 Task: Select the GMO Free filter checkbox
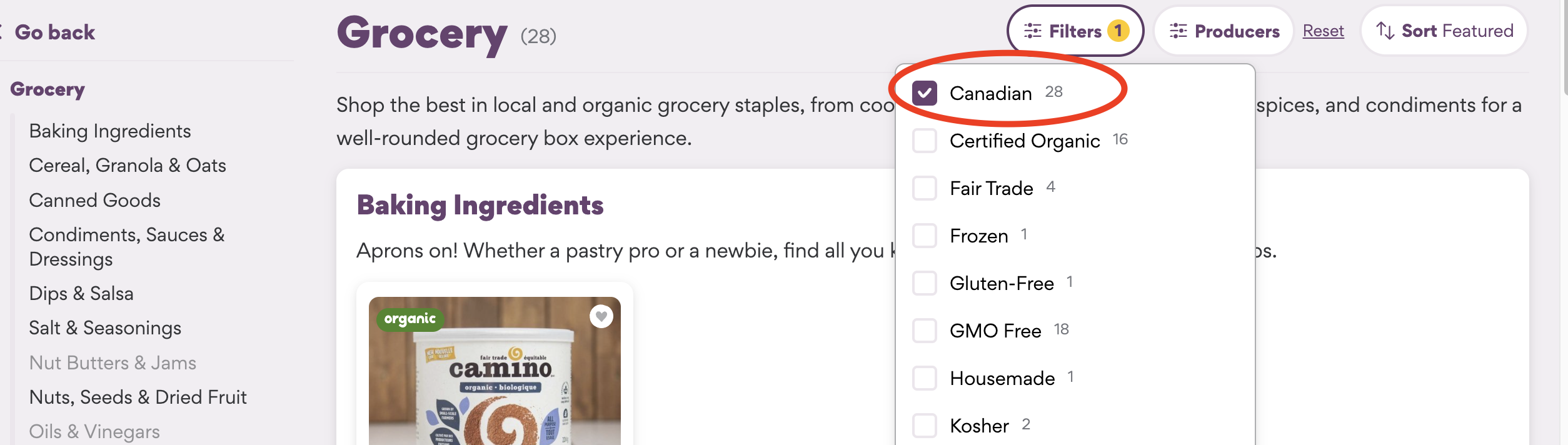click(x=925, y=331)
